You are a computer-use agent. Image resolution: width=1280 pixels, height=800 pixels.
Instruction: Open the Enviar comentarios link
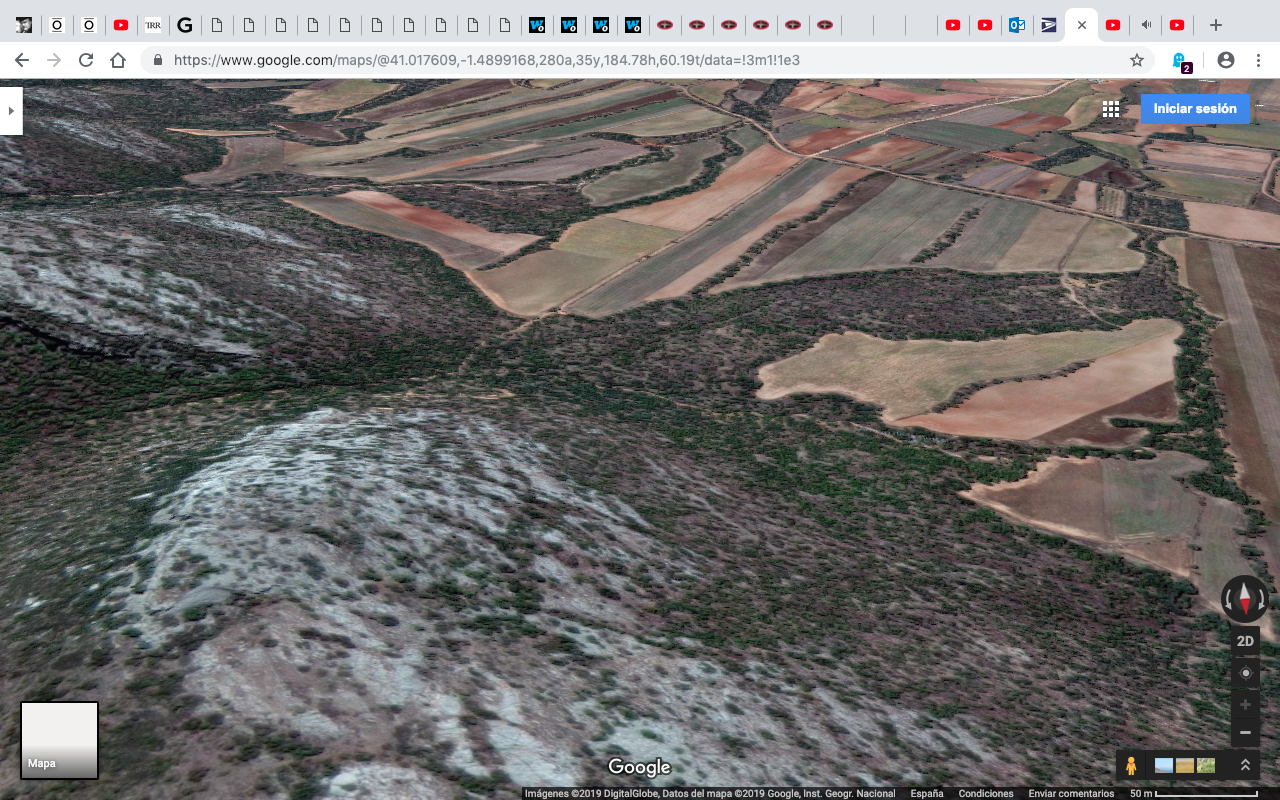(1071, 793)
